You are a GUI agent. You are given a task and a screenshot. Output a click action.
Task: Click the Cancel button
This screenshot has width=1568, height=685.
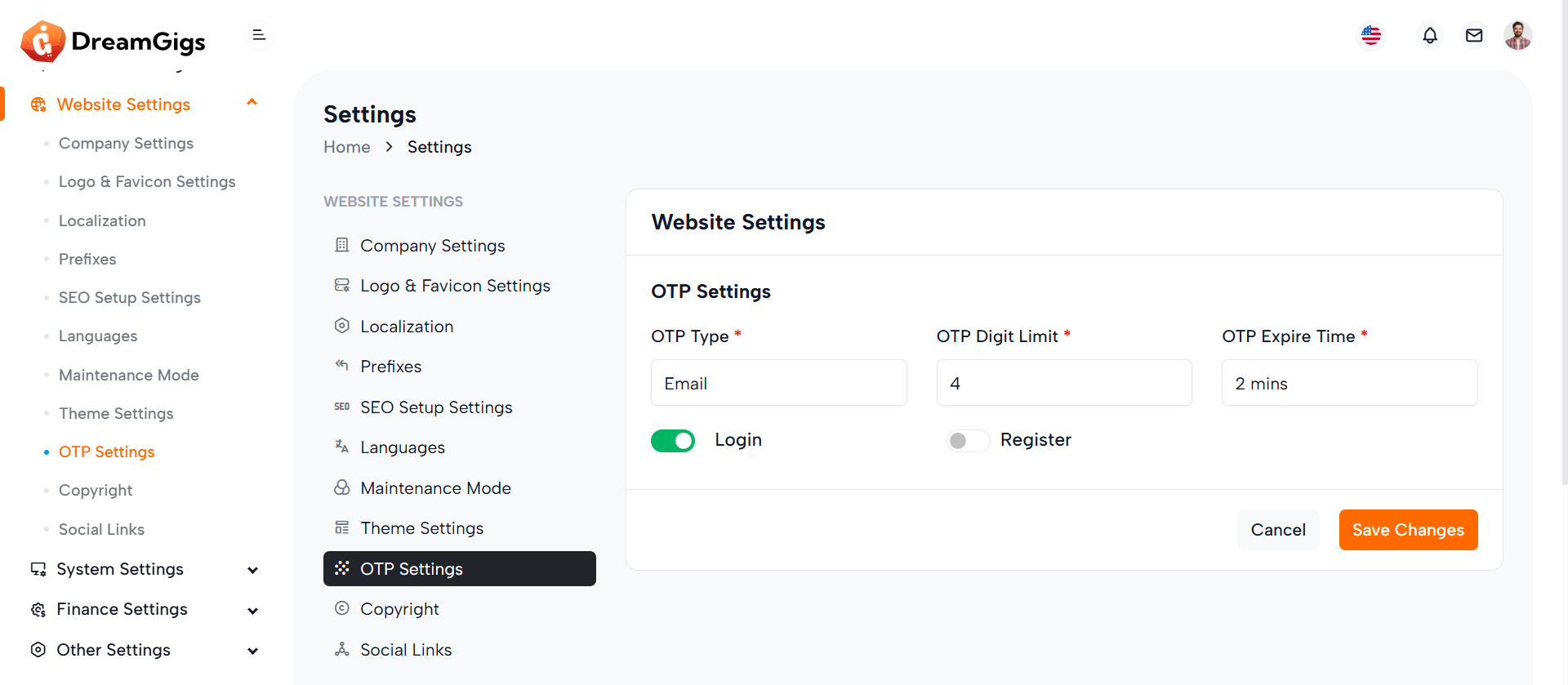pos(1278,530)
